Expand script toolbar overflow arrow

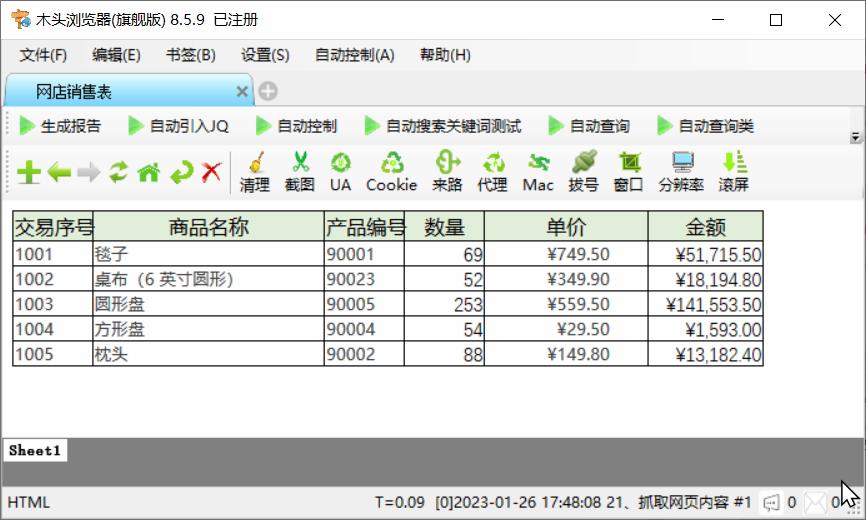point(855,136)
